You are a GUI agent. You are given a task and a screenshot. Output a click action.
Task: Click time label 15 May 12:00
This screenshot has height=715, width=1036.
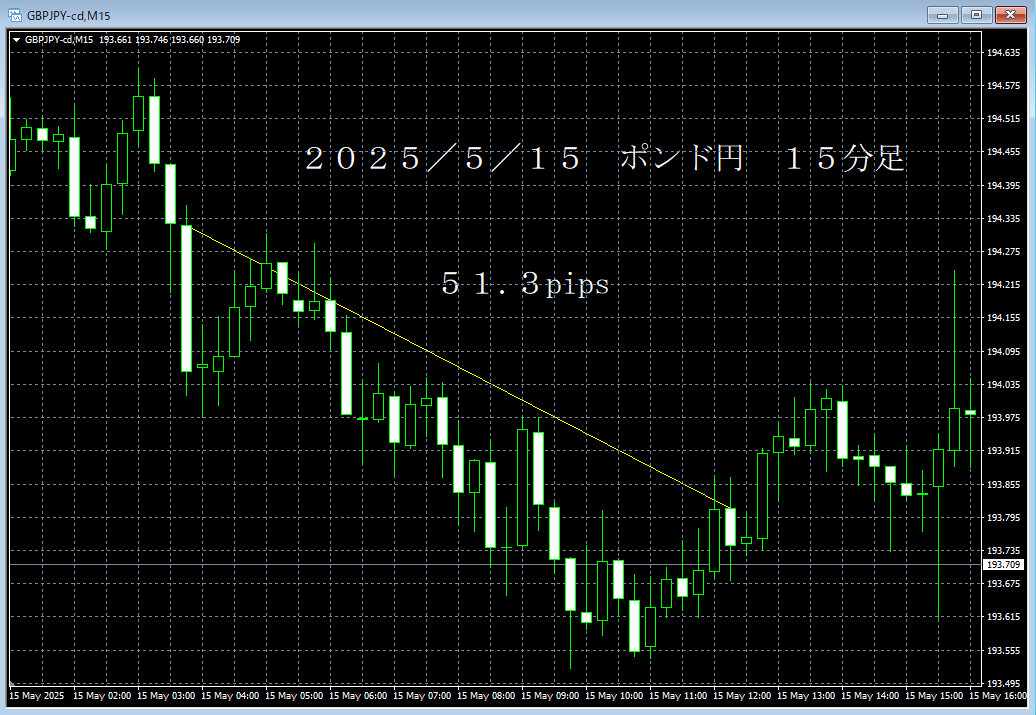742,695
